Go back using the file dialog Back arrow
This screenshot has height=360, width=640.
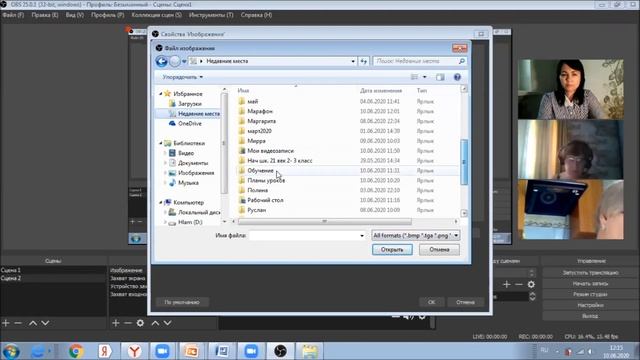pos(162,61)
